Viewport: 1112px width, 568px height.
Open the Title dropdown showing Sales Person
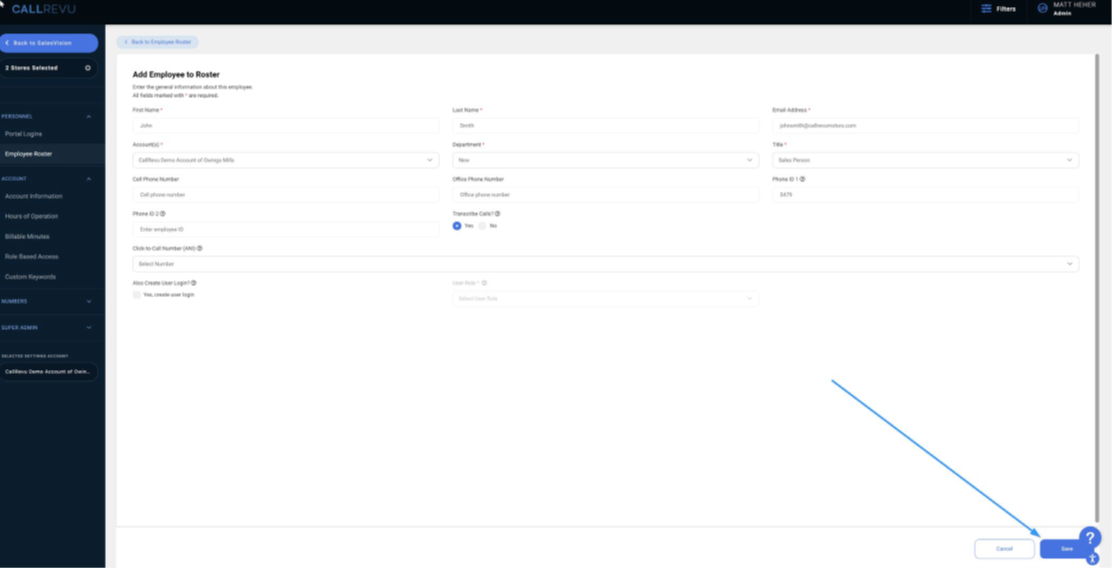click(x=925, y=160)
